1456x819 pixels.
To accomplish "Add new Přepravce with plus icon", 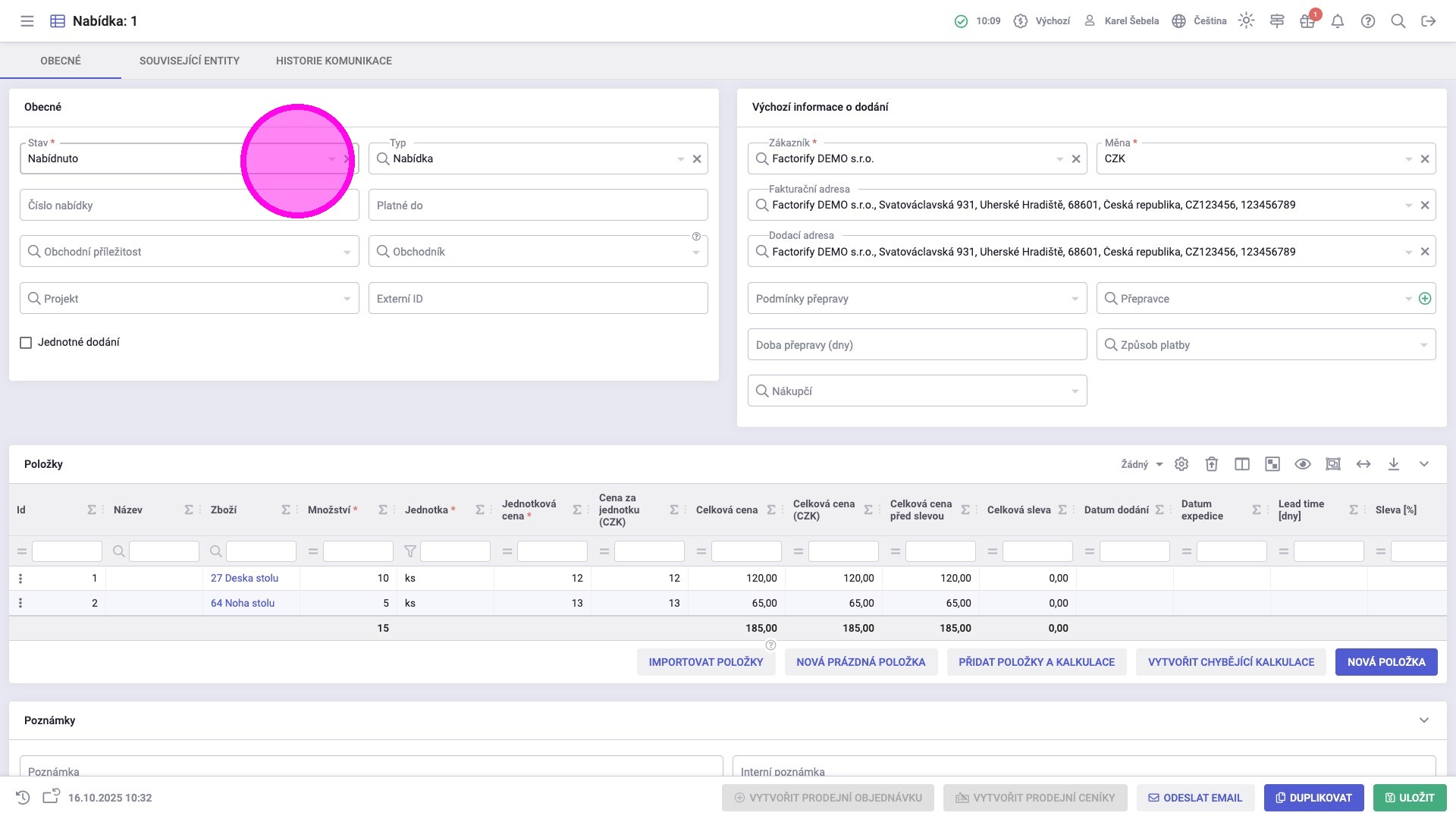I will [x=1425, y=299].
